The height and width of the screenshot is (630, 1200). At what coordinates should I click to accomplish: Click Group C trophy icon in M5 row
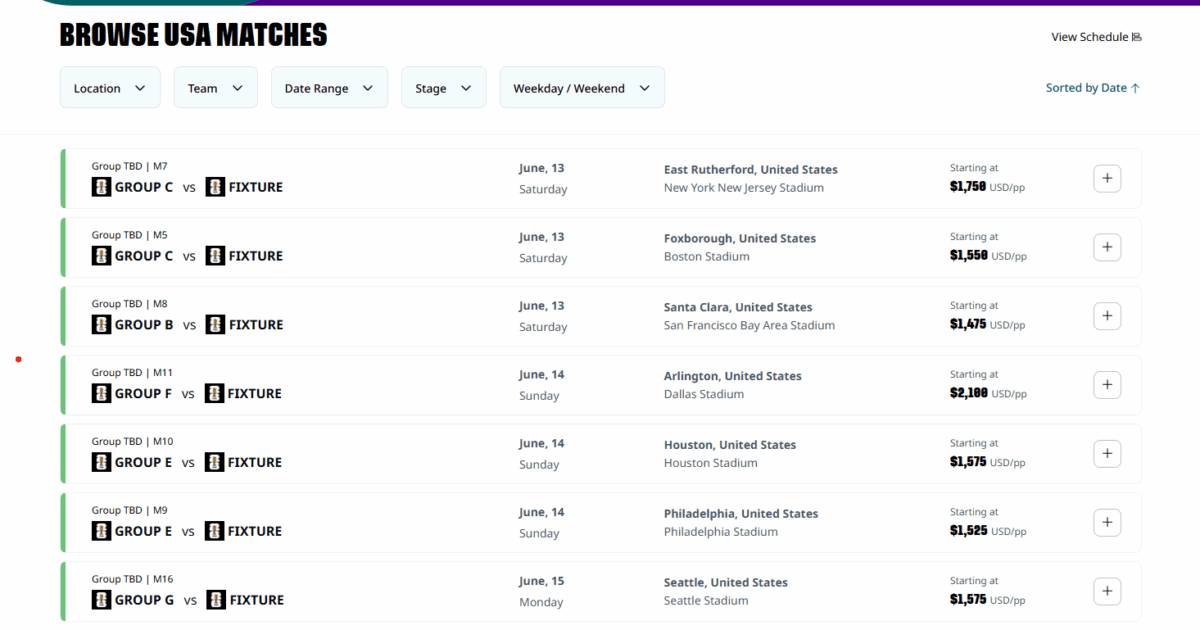101,256
